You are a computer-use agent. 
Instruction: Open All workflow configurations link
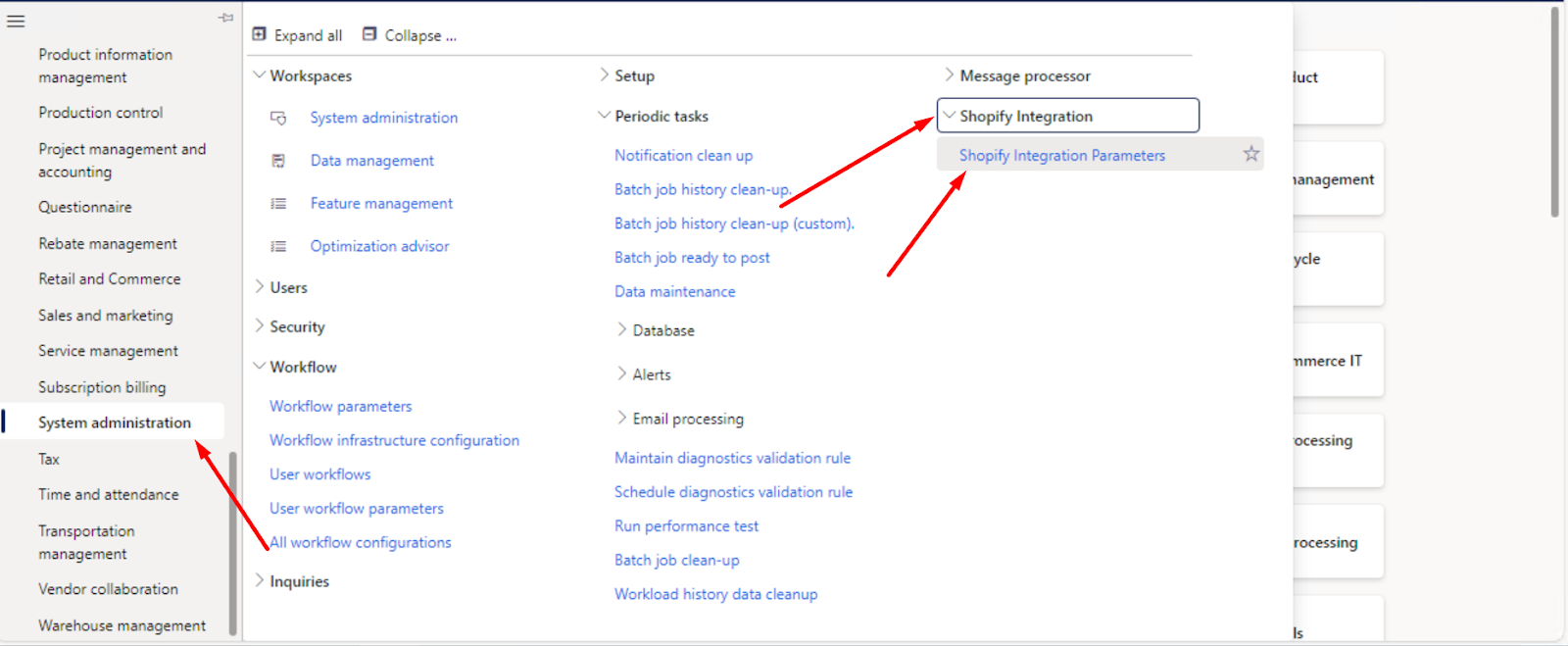point(361,542)
